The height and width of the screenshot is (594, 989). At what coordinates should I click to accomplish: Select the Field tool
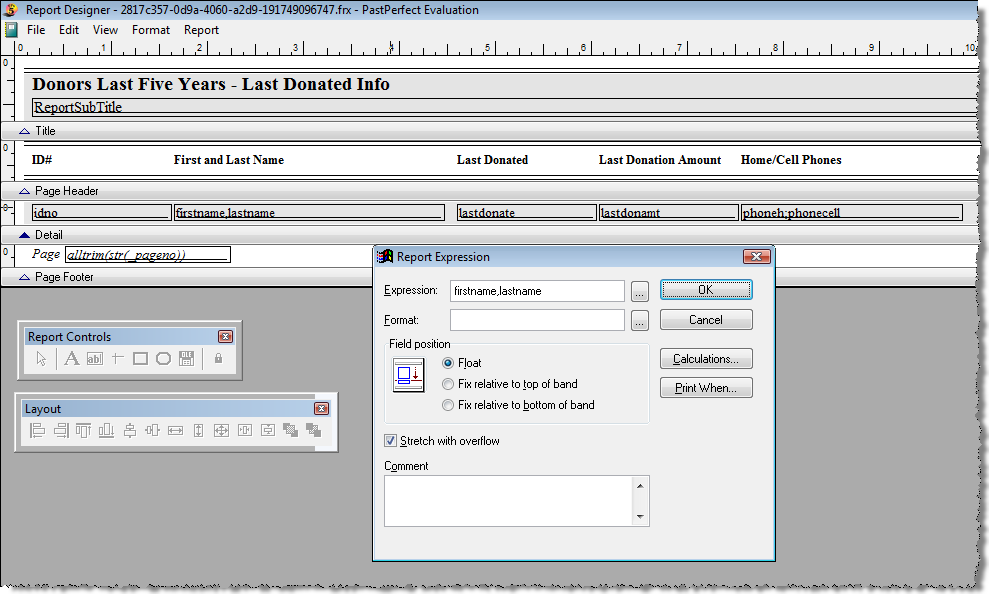95,359
